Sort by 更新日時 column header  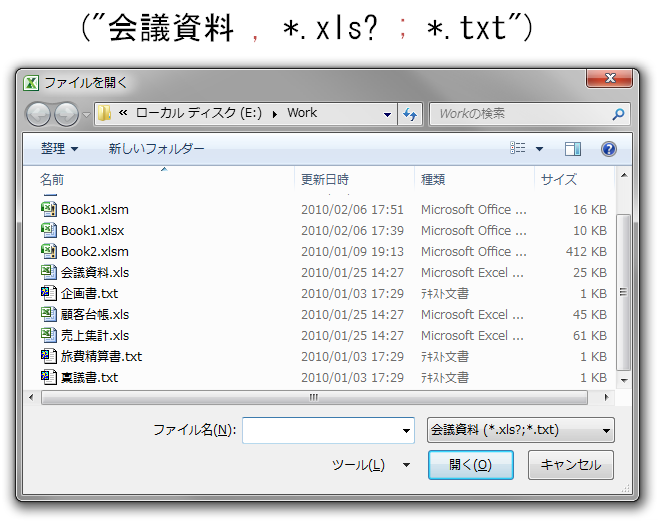[x=325, y=180]
